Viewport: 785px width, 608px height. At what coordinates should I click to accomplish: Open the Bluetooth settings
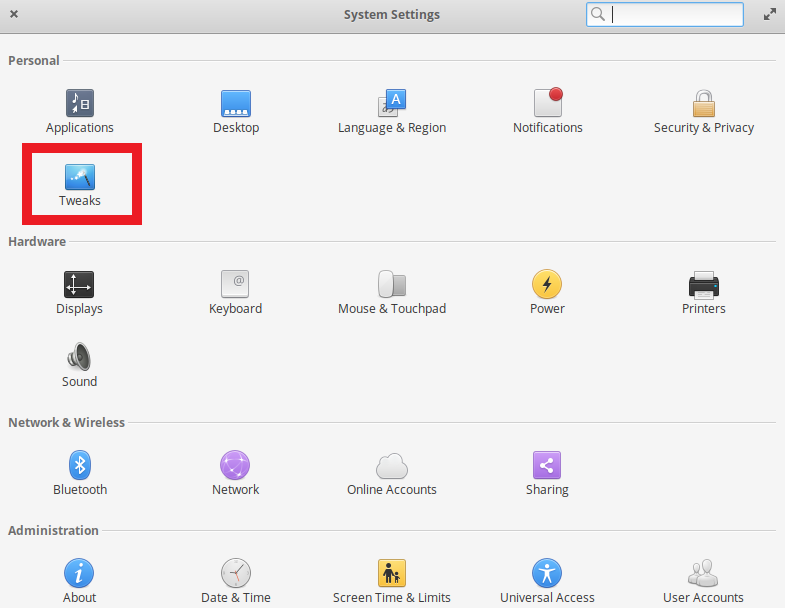pyautogui.click(x=80, y=474)
